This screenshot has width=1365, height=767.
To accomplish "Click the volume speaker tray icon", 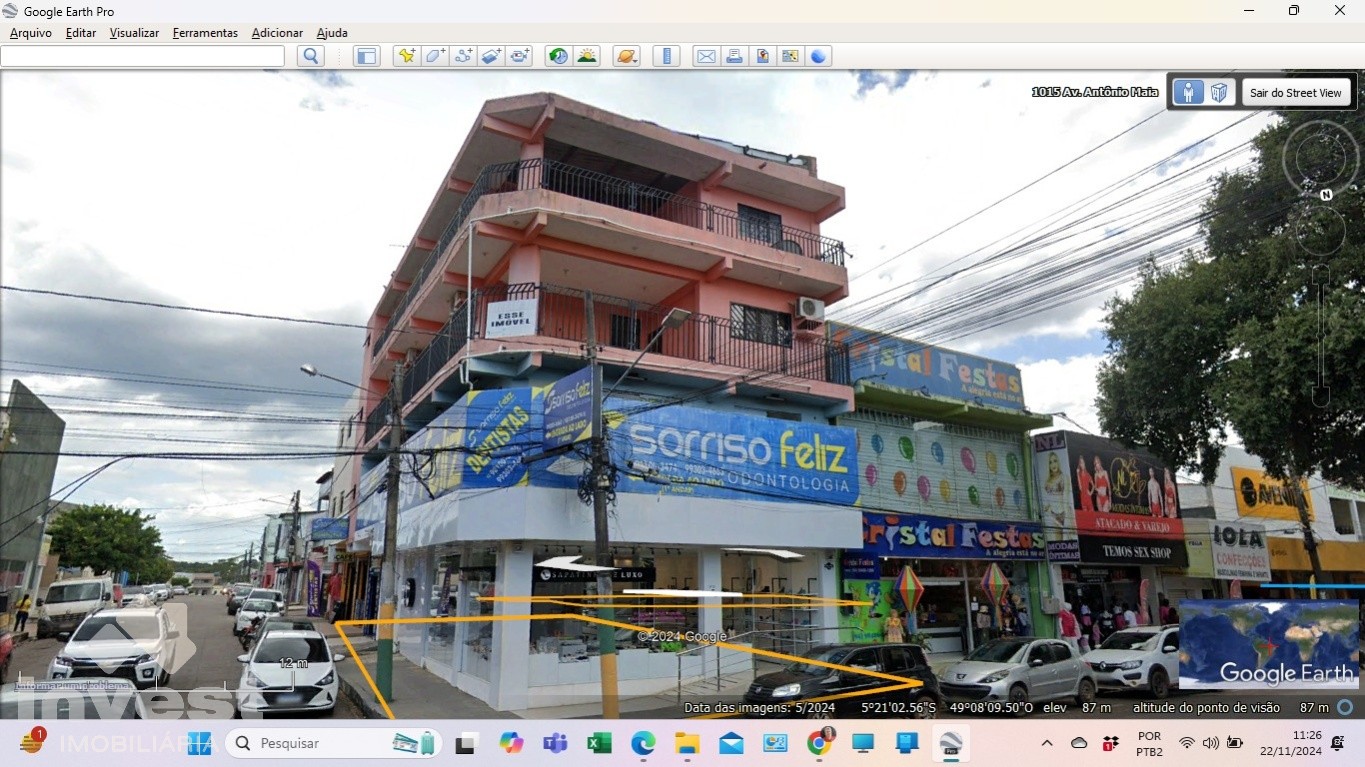I will 1211,743.
